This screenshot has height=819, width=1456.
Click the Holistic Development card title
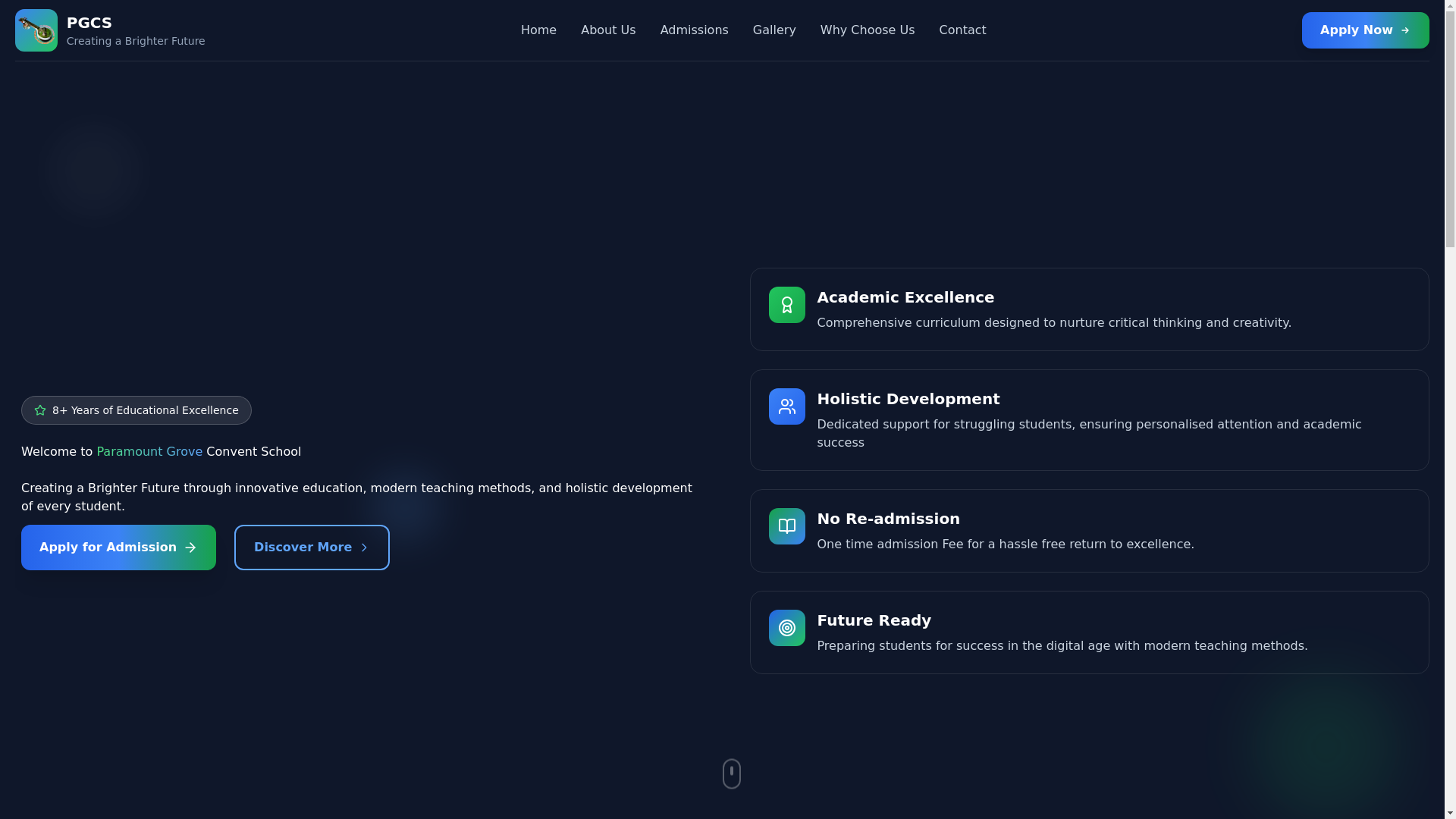(908, 399)
